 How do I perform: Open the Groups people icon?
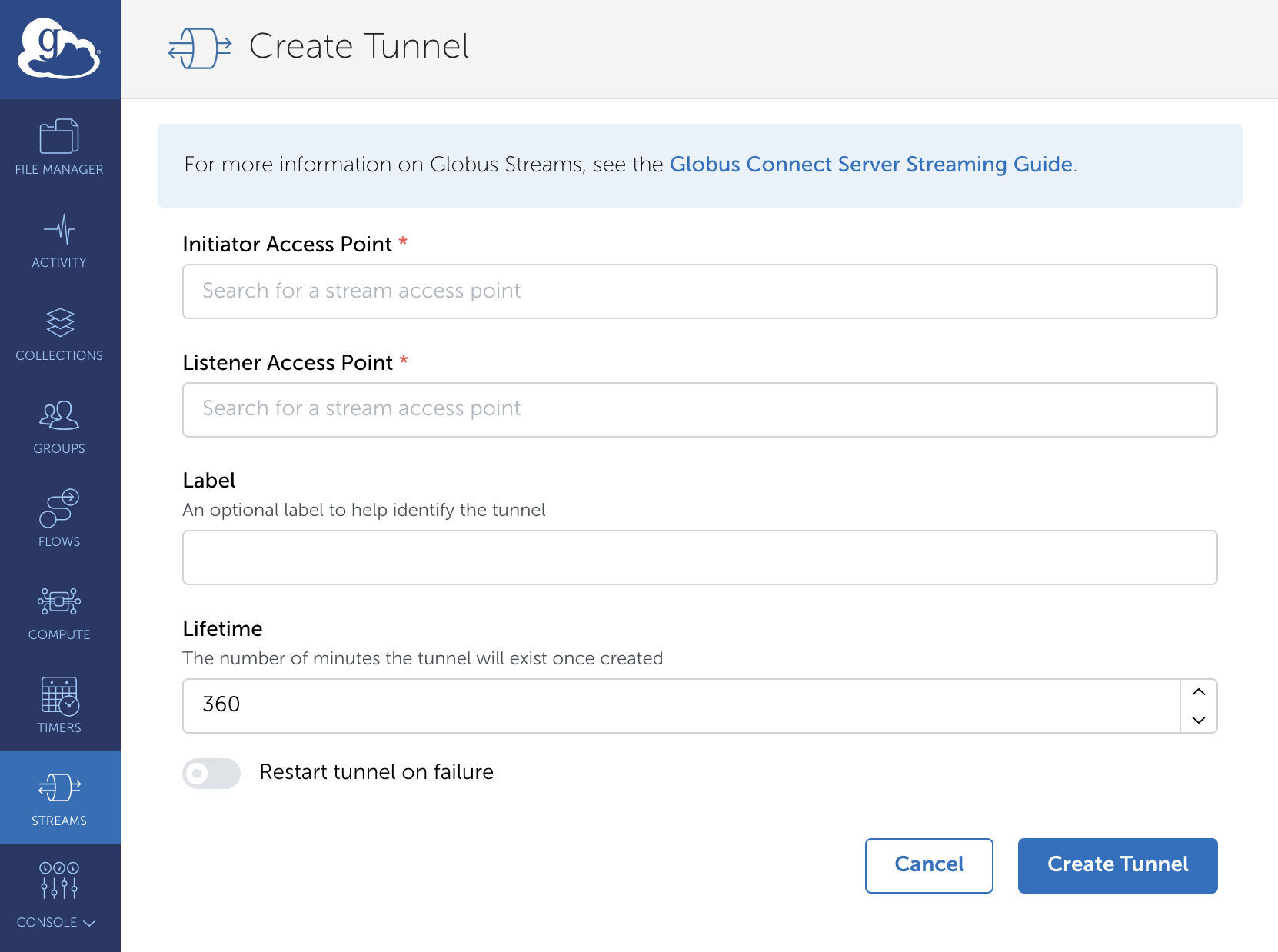point(59,415)
